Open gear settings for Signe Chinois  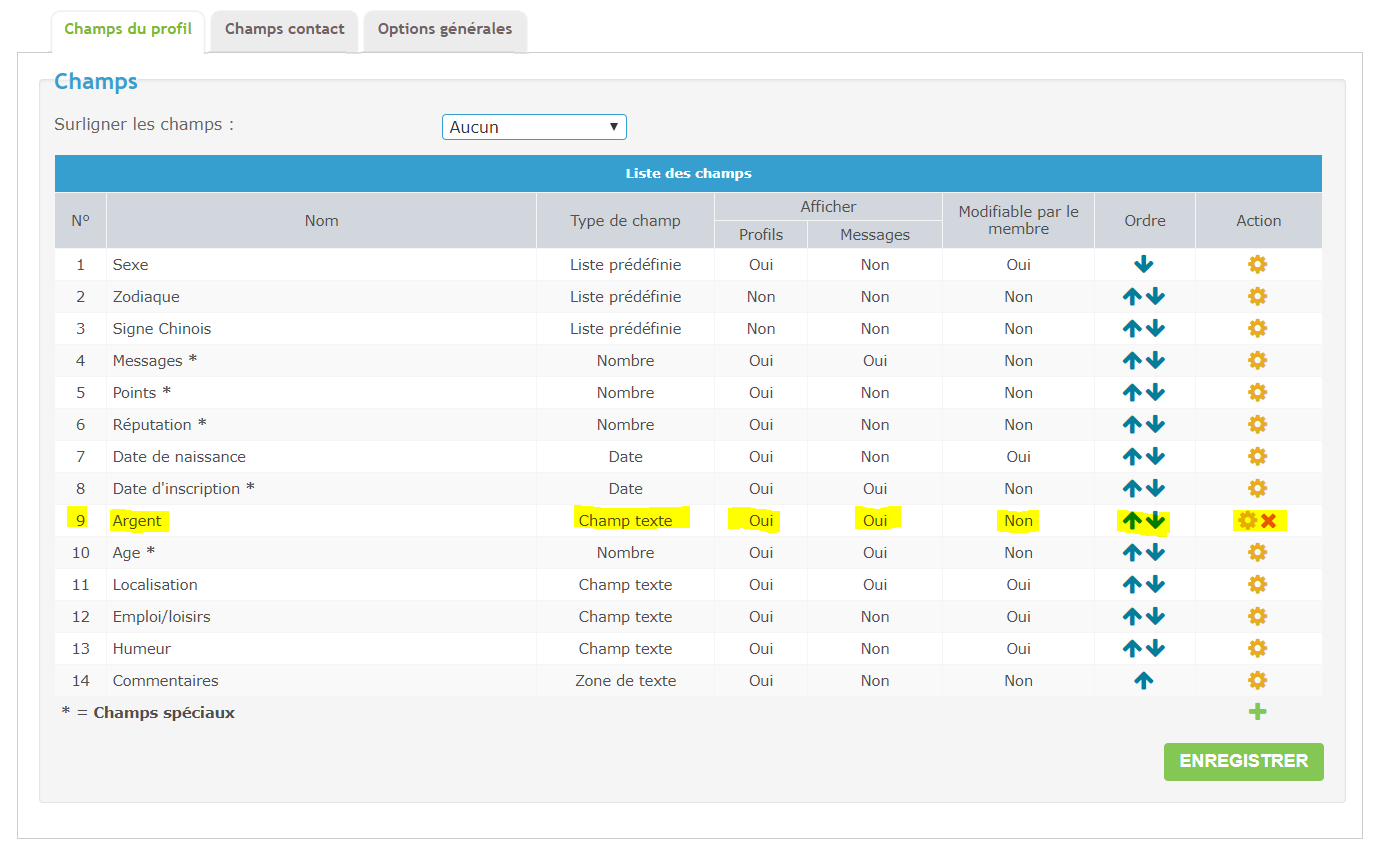point(1258,329)
